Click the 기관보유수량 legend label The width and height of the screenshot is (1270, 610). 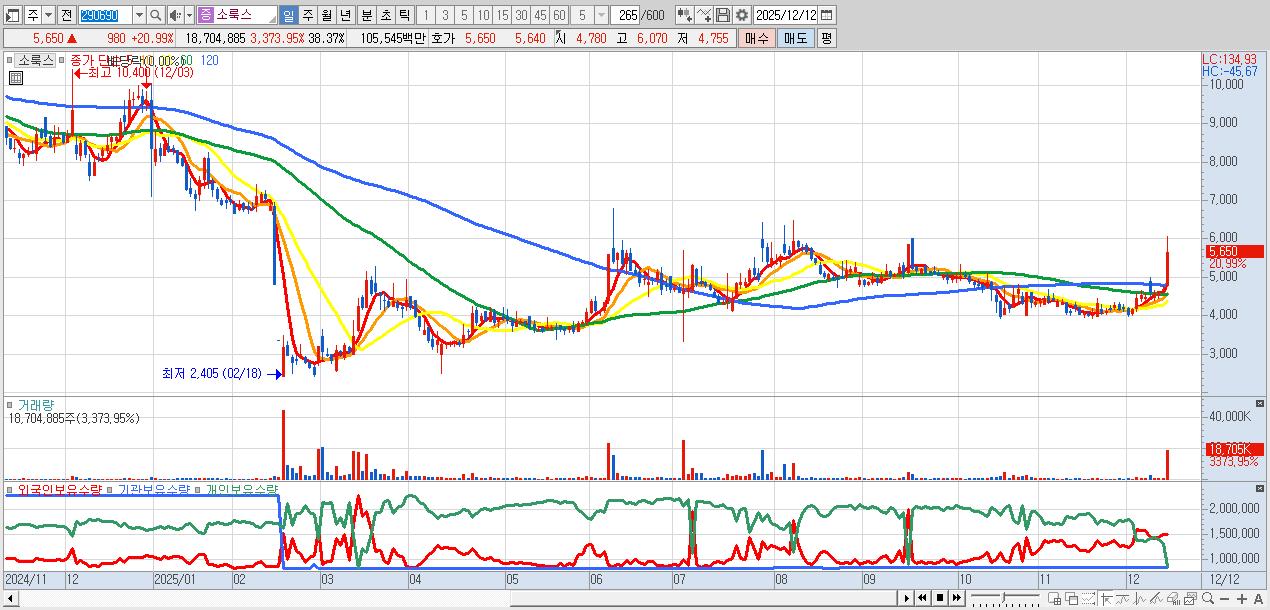point(154,490)
